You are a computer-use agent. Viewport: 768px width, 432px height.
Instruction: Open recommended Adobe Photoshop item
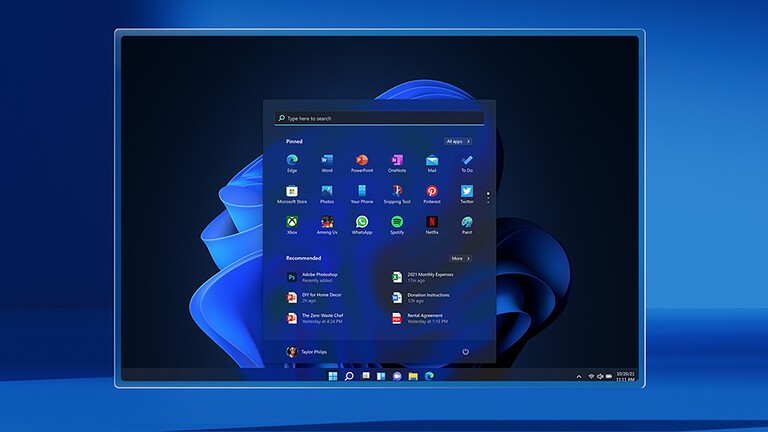point(313,277)
